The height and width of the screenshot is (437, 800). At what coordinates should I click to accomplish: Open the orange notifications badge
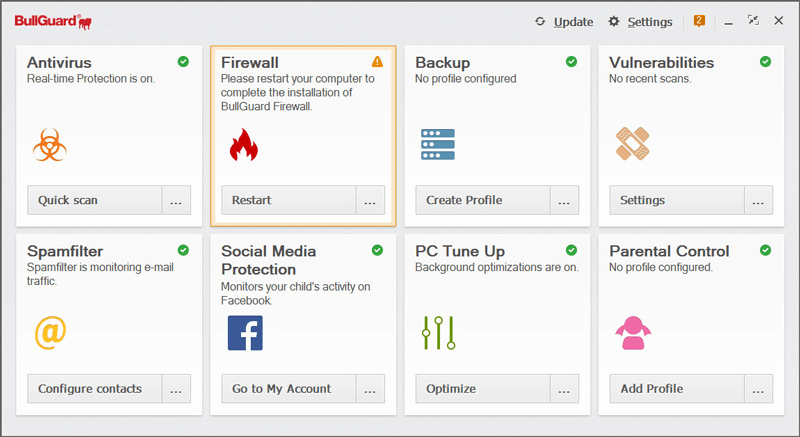coord(699,21)
